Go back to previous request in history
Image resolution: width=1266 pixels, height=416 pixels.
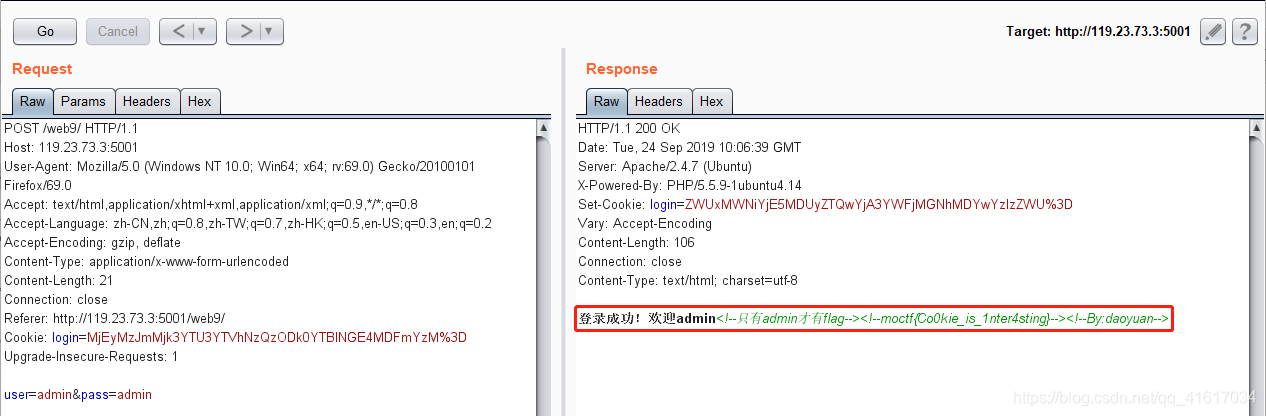[179, 31]
